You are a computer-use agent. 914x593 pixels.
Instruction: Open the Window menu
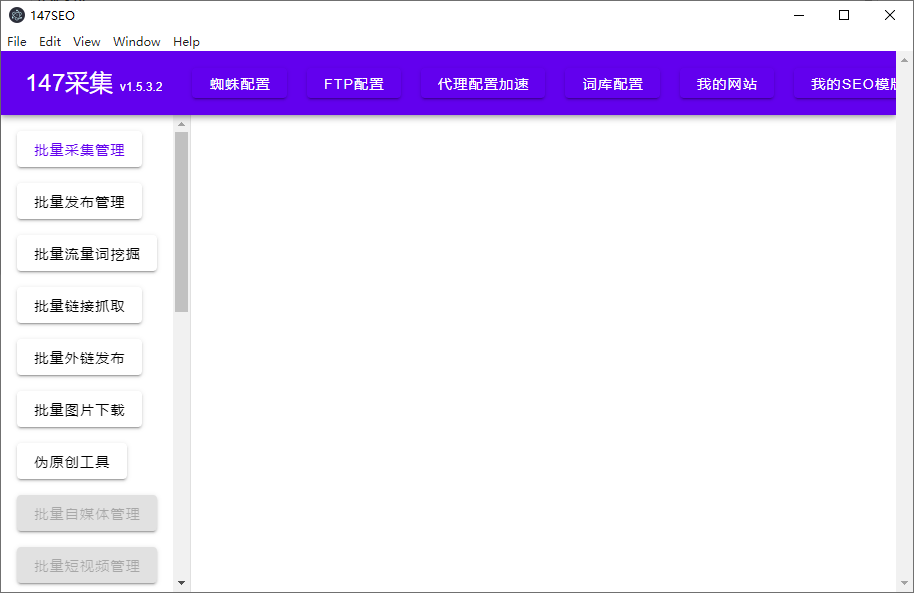[x=137, y=41]
